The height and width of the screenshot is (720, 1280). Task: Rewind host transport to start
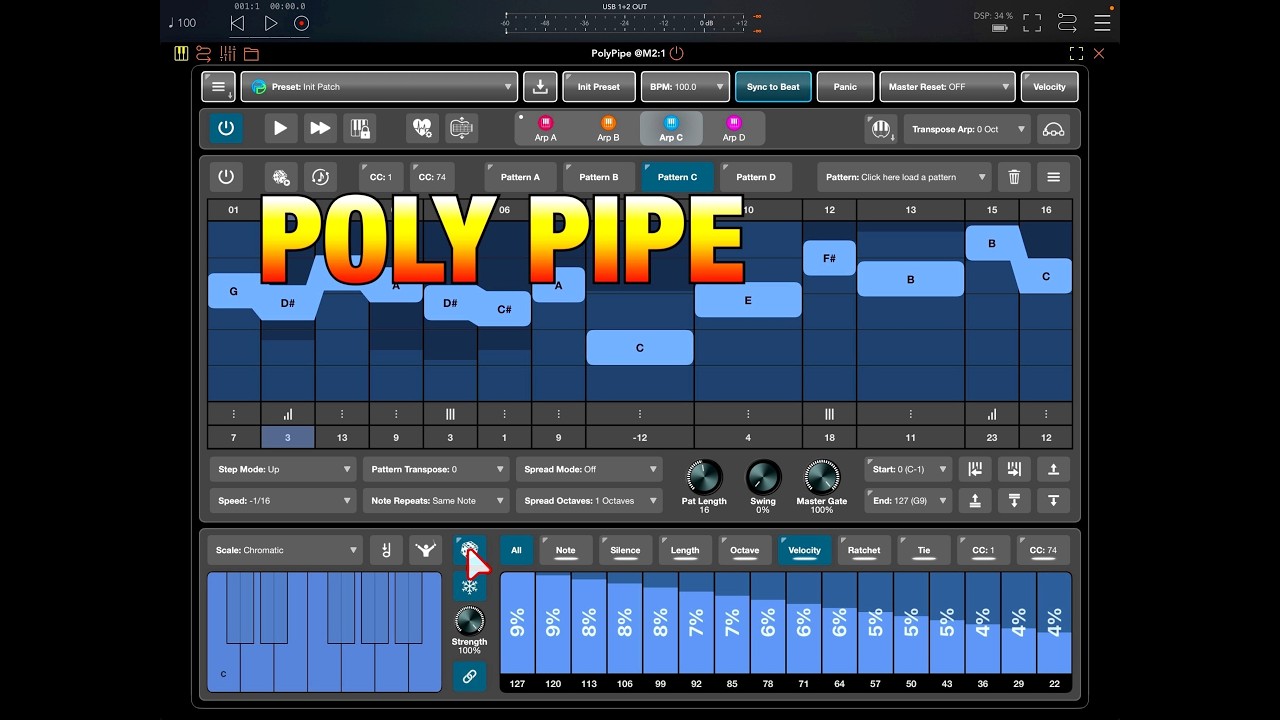[x=237, y=23]
